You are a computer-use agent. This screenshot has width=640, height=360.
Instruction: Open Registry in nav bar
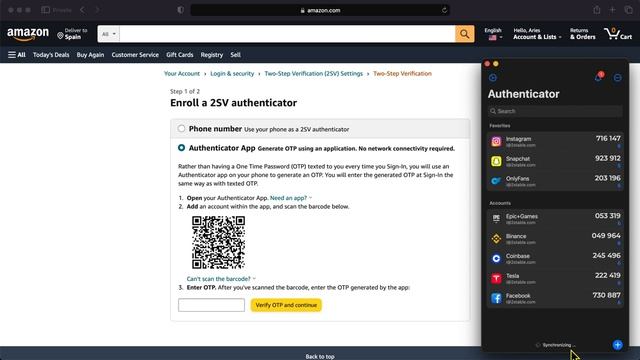pyautogui.click(x=211, y=55)
